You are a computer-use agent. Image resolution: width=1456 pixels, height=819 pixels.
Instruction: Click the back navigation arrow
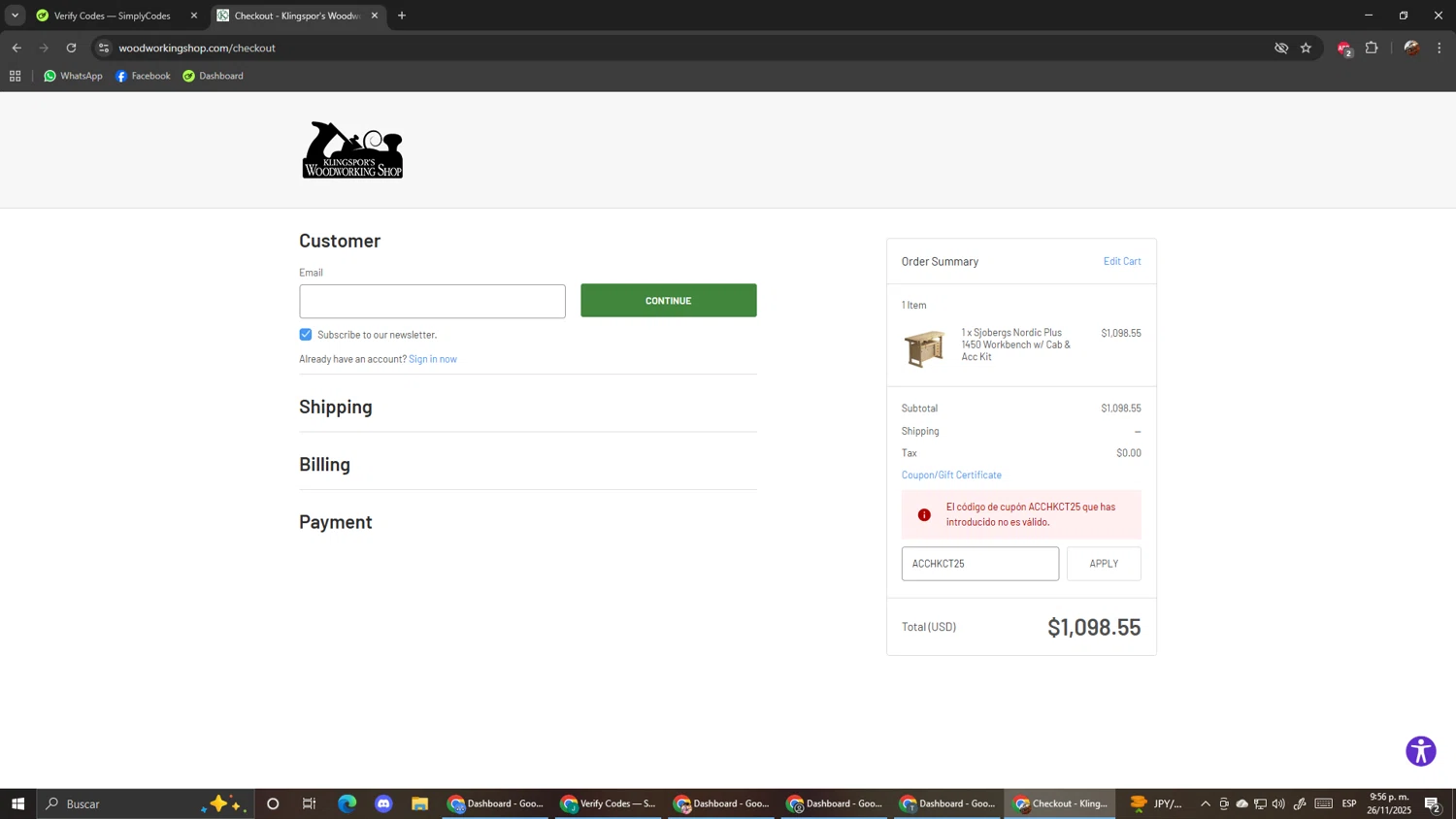click(x=17, y=48)
